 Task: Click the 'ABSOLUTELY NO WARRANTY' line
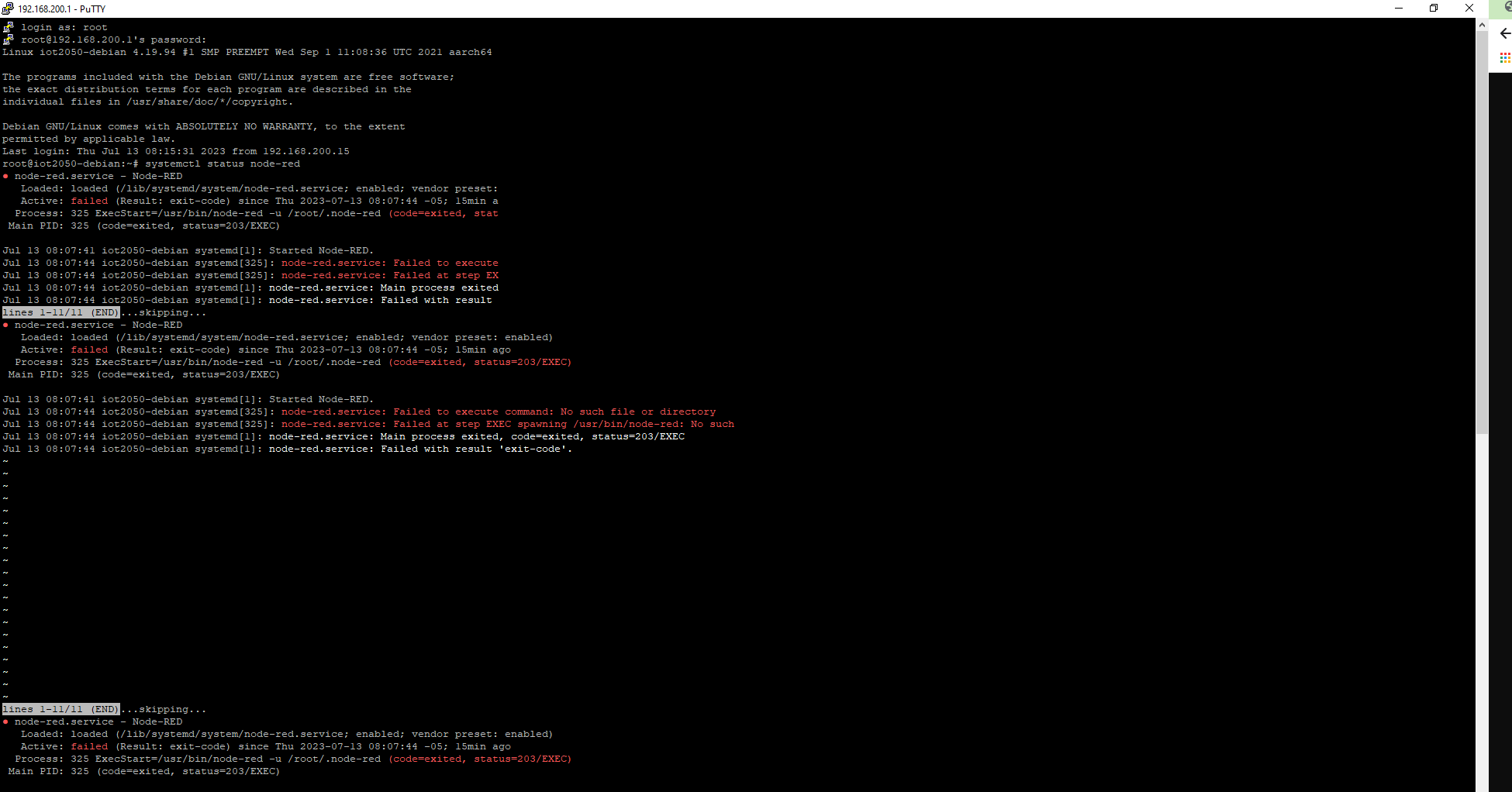pyautogui.click(x=204, y=126)
